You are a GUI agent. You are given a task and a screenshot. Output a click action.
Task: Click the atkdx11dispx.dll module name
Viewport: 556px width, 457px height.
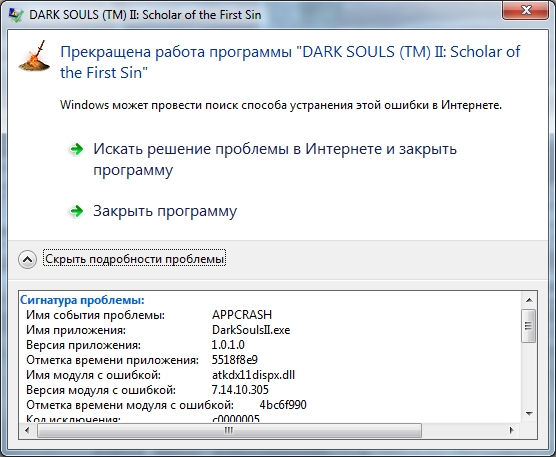tap(253, 375)
